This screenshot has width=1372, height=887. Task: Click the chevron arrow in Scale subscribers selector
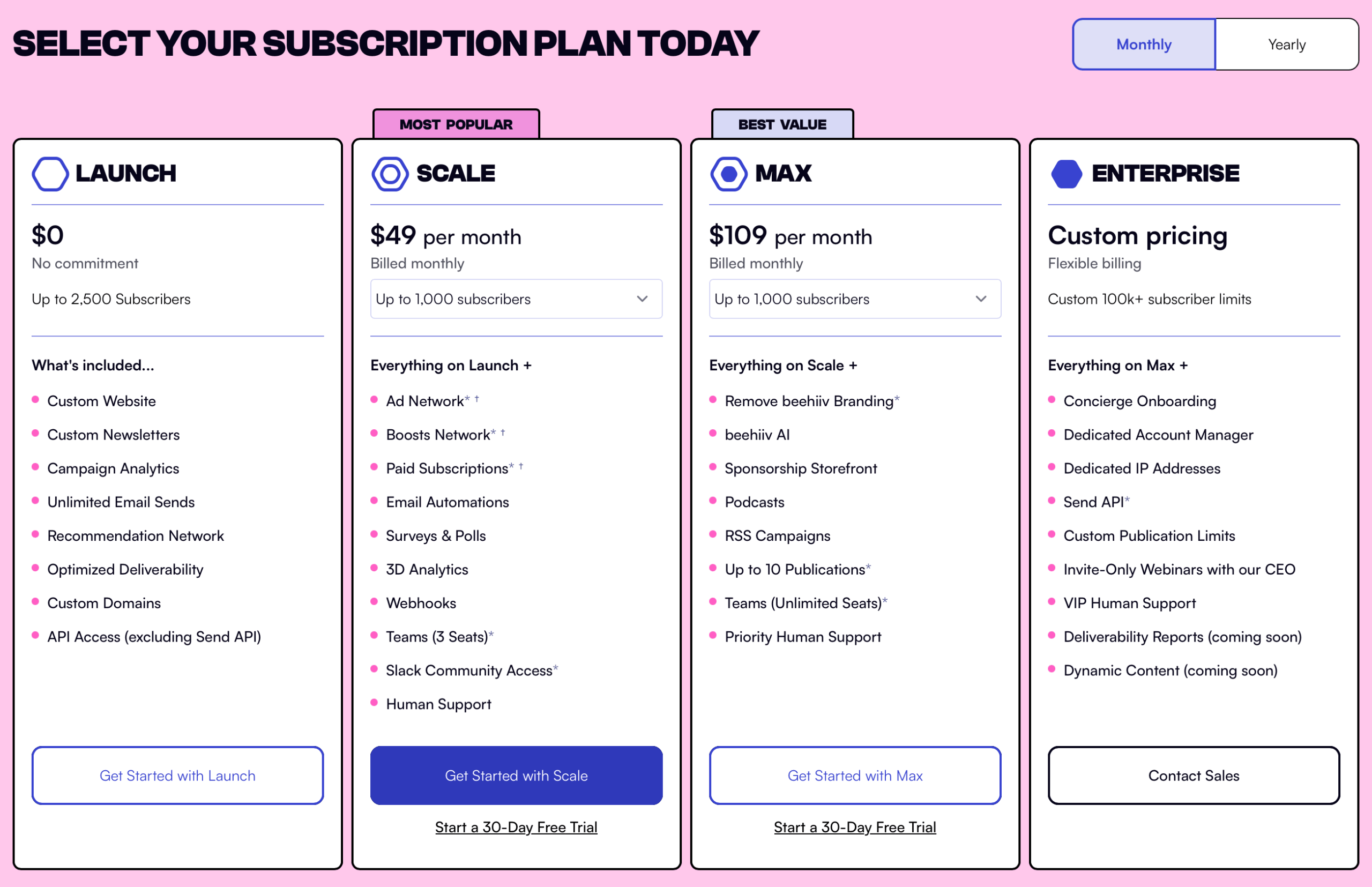click(x=642, y=299)
